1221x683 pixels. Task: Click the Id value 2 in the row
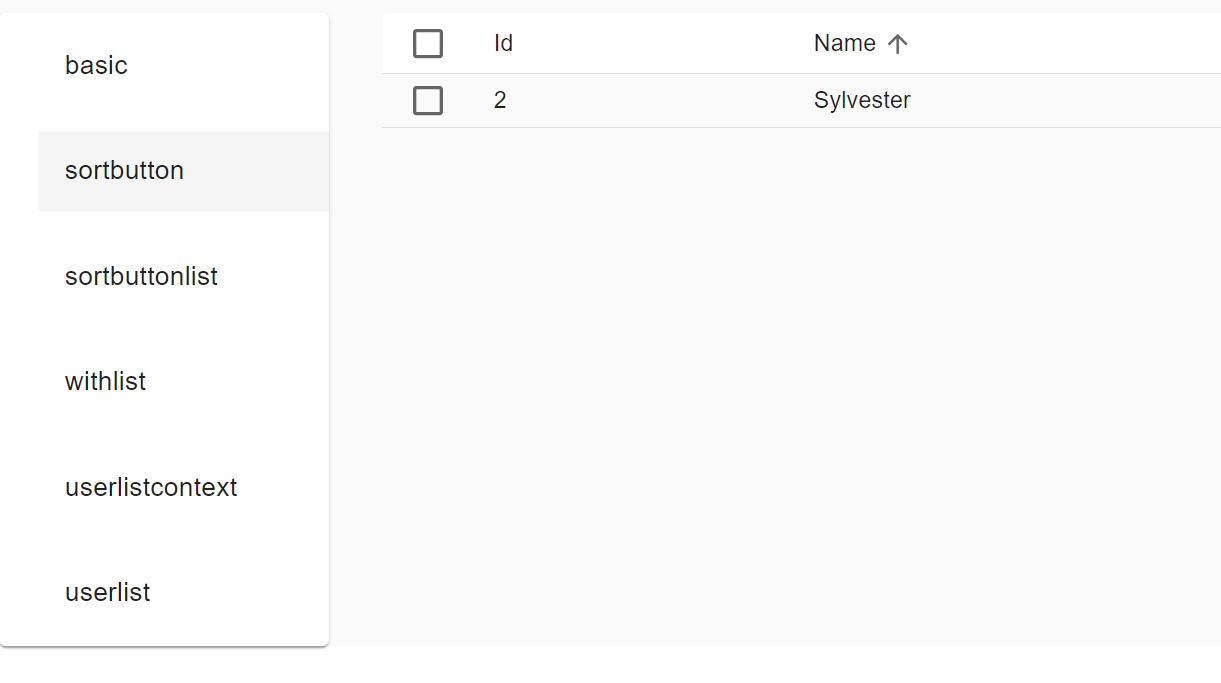[x=500, y=100]
